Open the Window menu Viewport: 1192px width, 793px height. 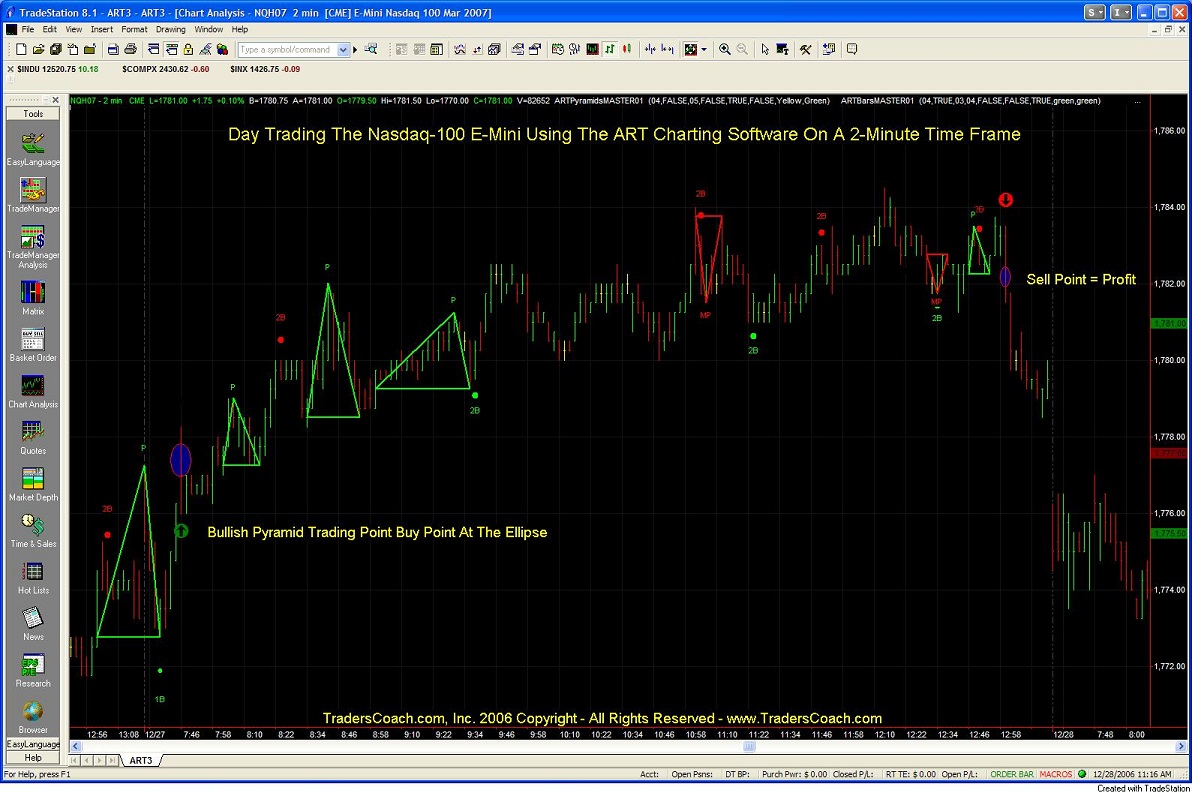(x=208, y=30)
